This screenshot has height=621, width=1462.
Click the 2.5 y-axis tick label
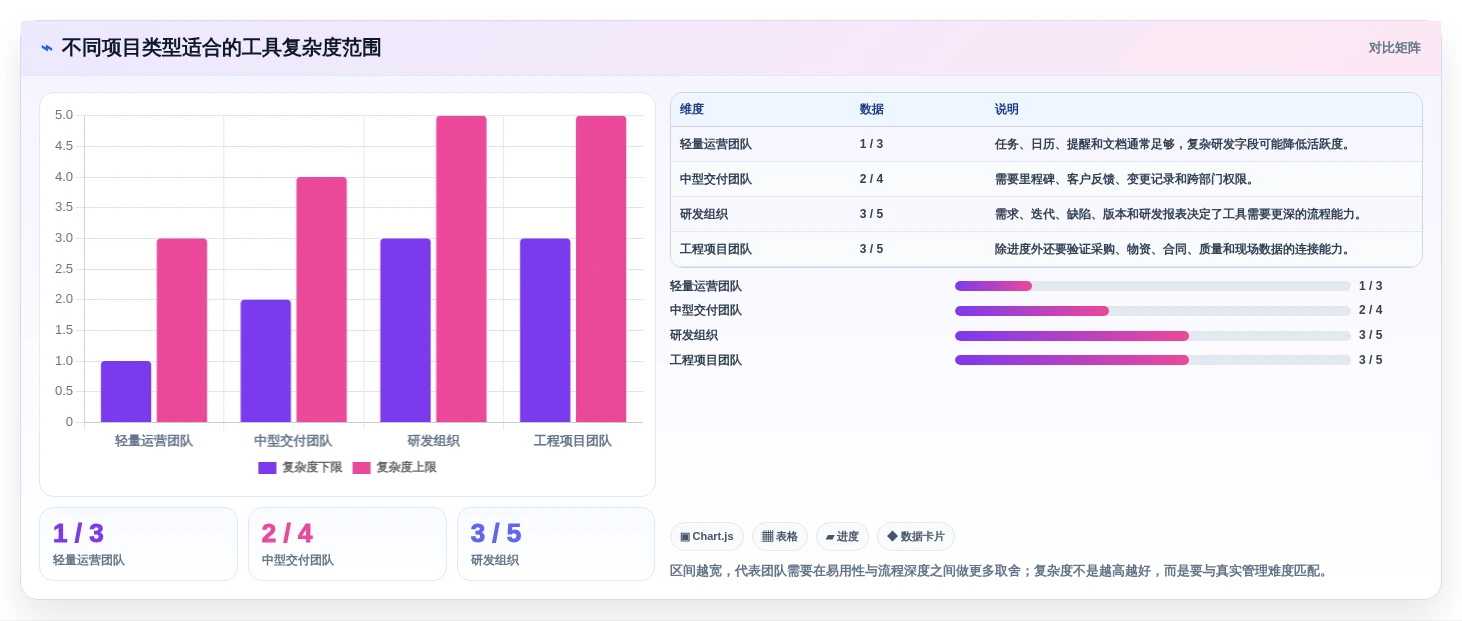point(64,269)
